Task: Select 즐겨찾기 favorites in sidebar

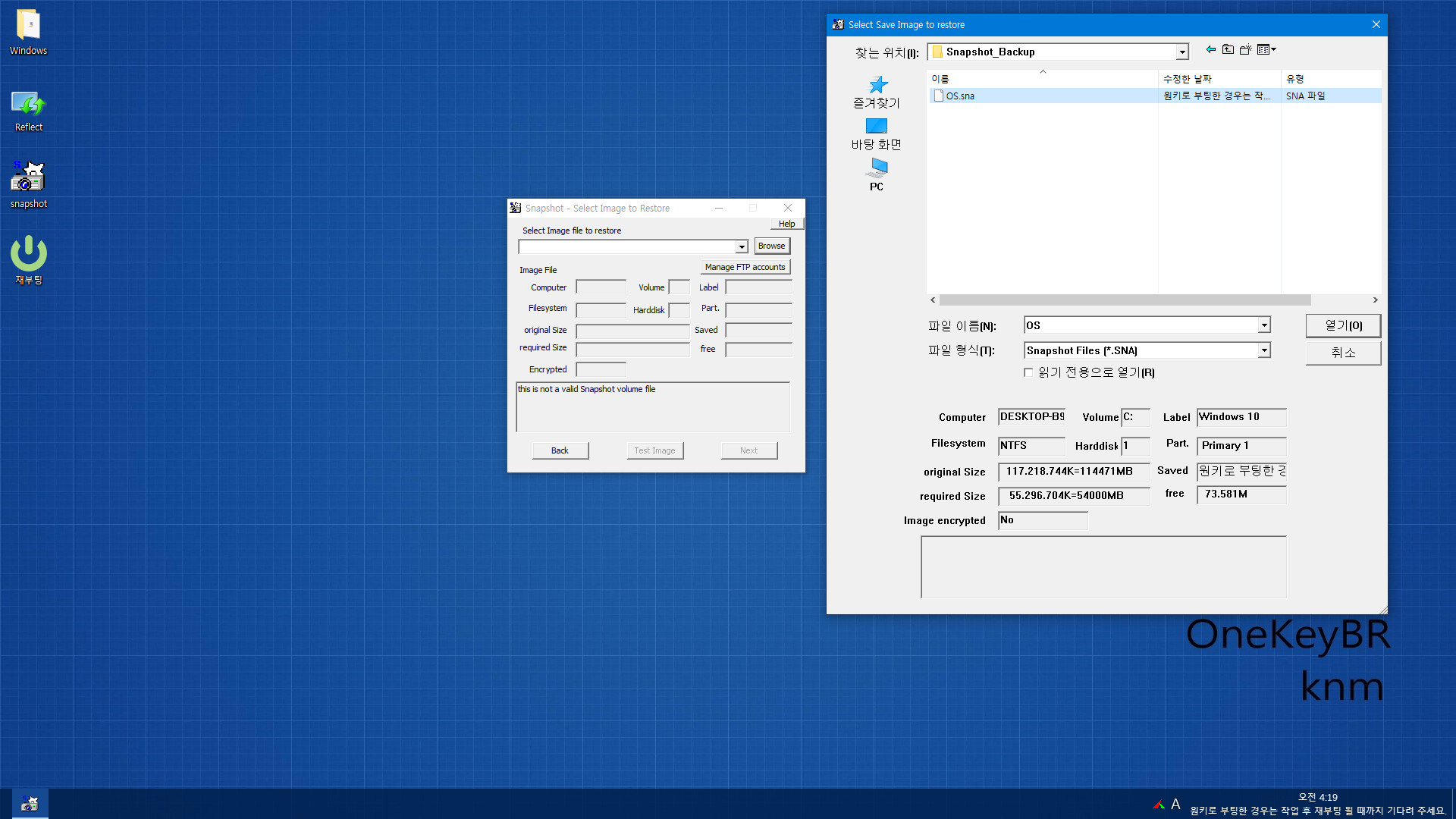Action: [877, 93]
